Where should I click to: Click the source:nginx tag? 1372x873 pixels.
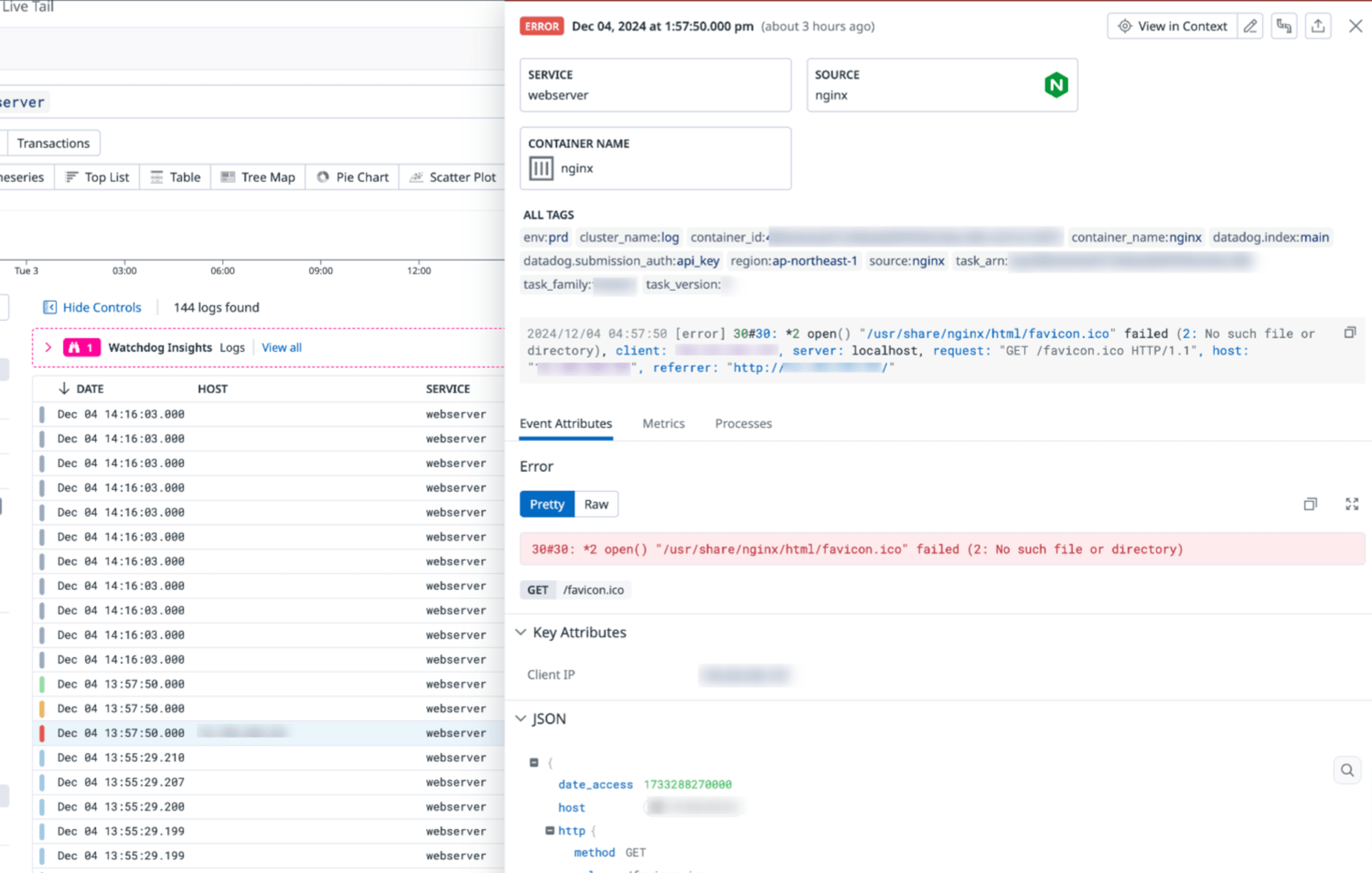coord(906,261)
